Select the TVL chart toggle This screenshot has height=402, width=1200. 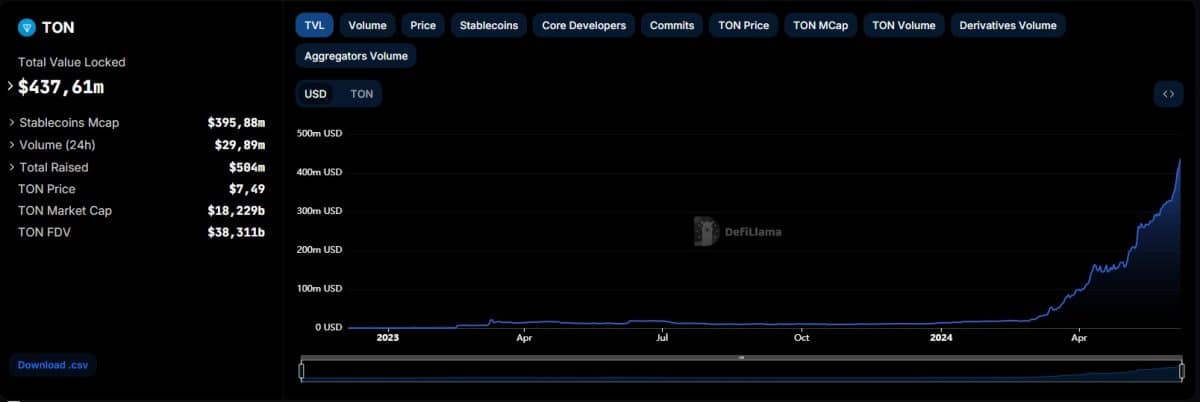tap(314, 25)
